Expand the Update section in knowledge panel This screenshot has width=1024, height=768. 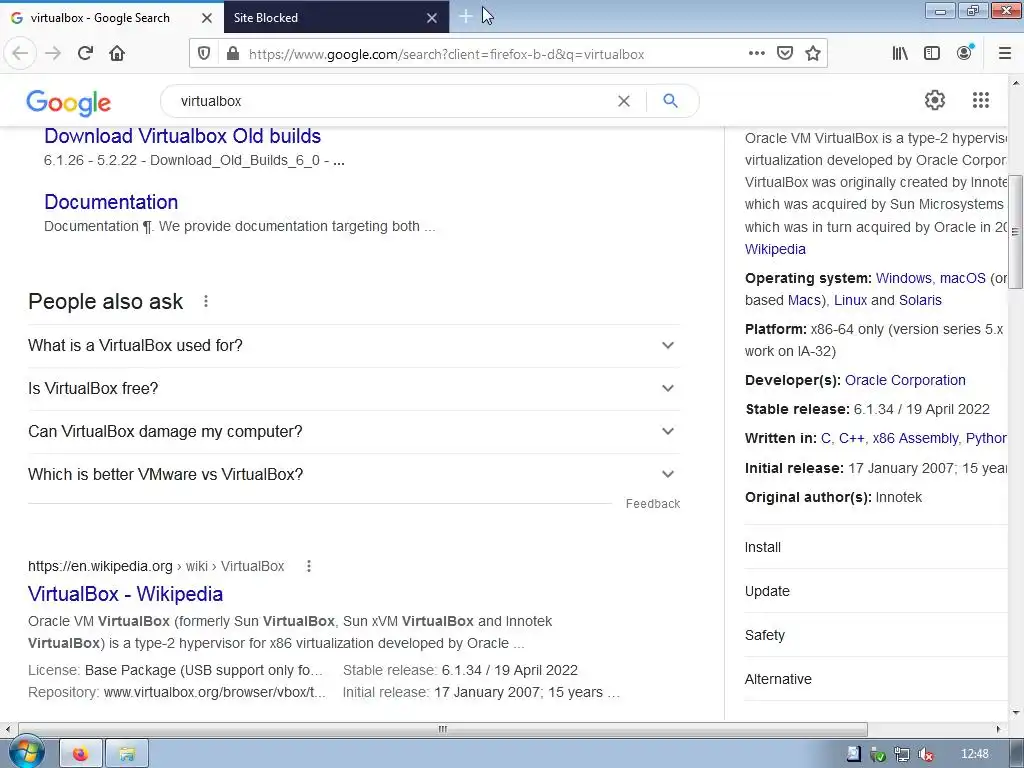(x=876, y=591)
